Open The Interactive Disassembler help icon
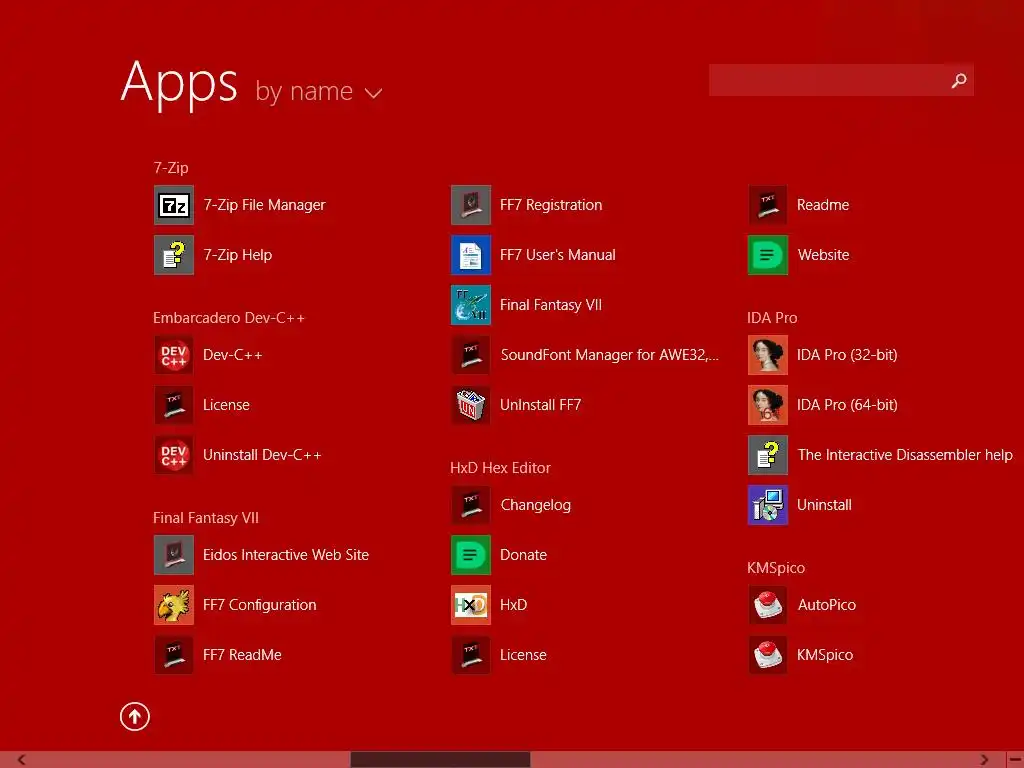 point(768,455)
